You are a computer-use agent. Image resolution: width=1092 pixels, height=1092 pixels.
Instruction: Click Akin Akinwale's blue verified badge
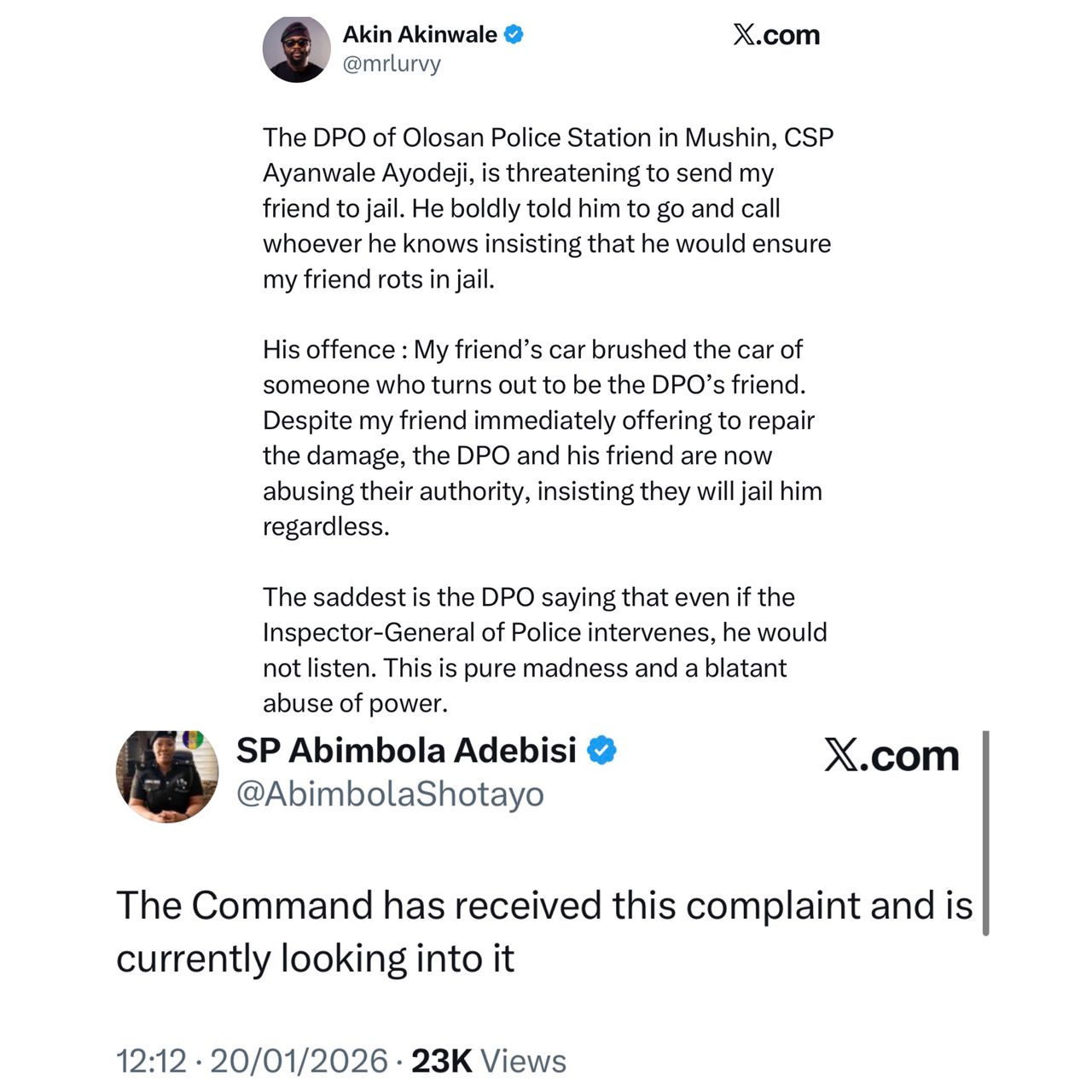[x=514, y=35]
